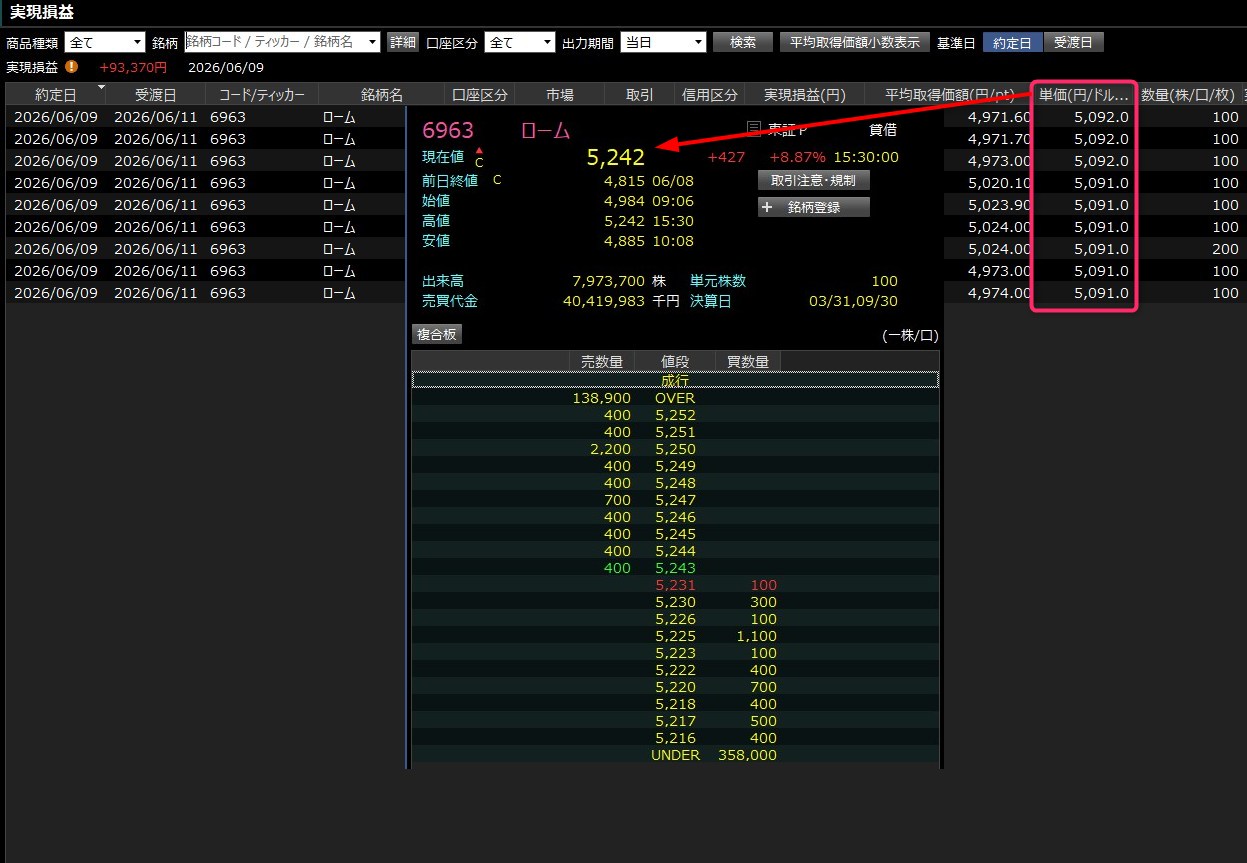Click the 市場 column header
This screenshot has width=1247, height=863.
(x=560, y=95)
